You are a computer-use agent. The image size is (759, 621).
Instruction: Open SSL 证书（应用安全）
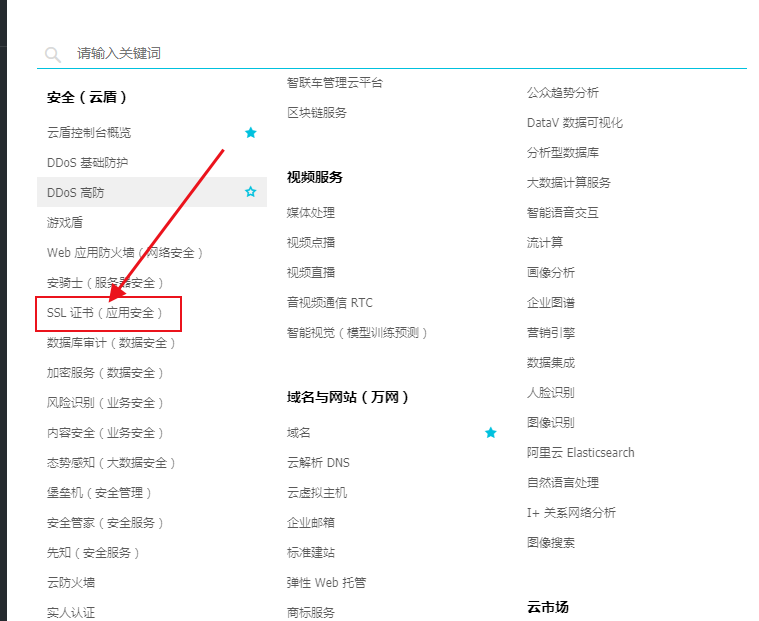pyautogui.click(x=105, y=313)
